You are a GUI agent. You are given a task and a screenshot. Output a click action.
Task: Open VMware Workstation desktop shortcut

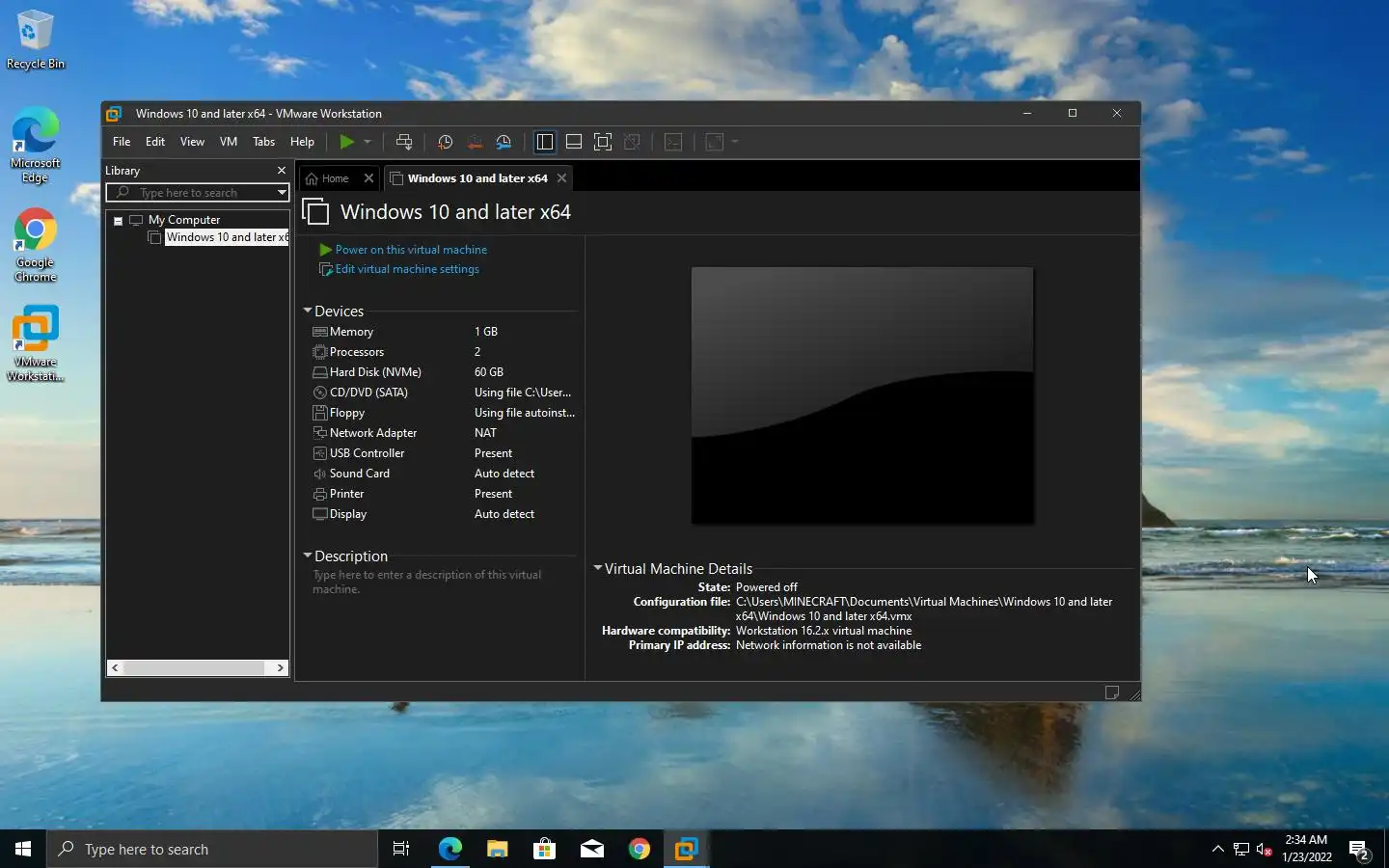(35, 344)
